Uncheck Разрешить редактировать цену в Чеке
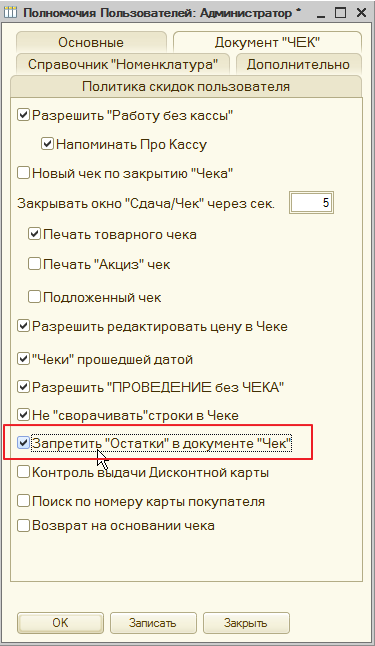375x646 pixels. coord(23,326)
